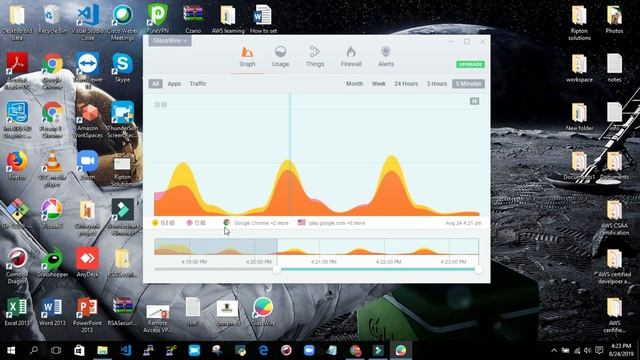Select the Skype desktop icon
The image size is (640, 360).
[x=122, y=67]
